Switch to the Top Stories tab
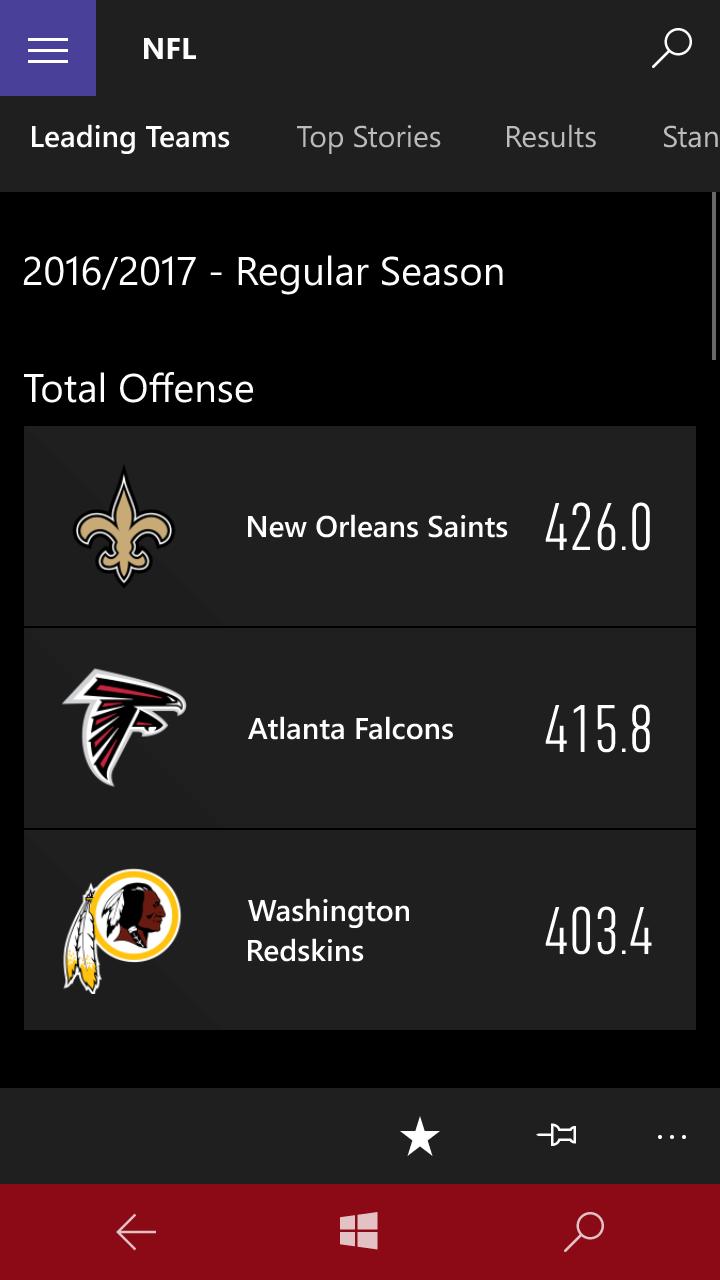This screenshot has width=720, height=1280. pyautogui.click(x=369, y=137)
